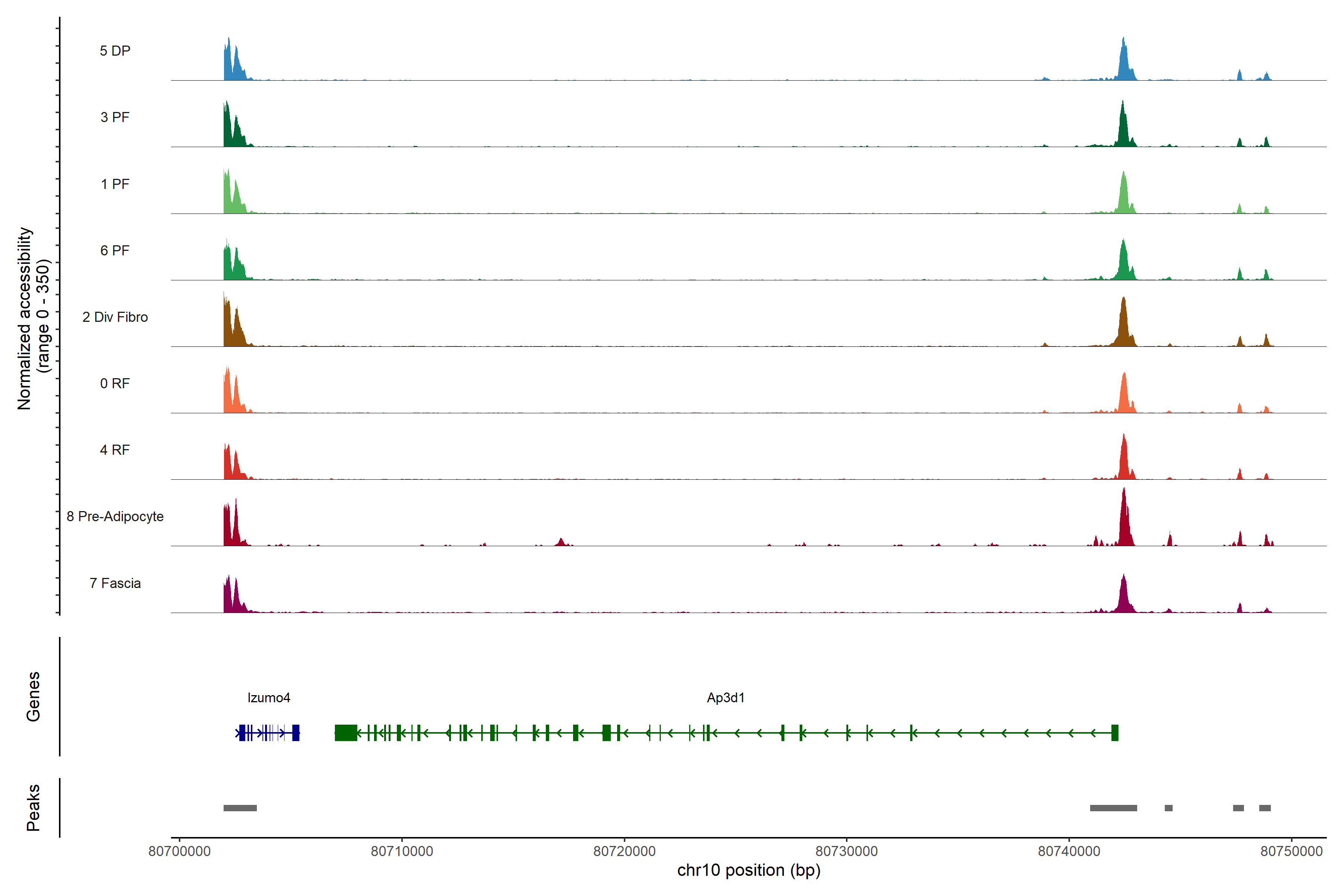Screen dimensions: 1344x896
Task: Click the chr10 position axis title
Action: [x=749, y=870]
